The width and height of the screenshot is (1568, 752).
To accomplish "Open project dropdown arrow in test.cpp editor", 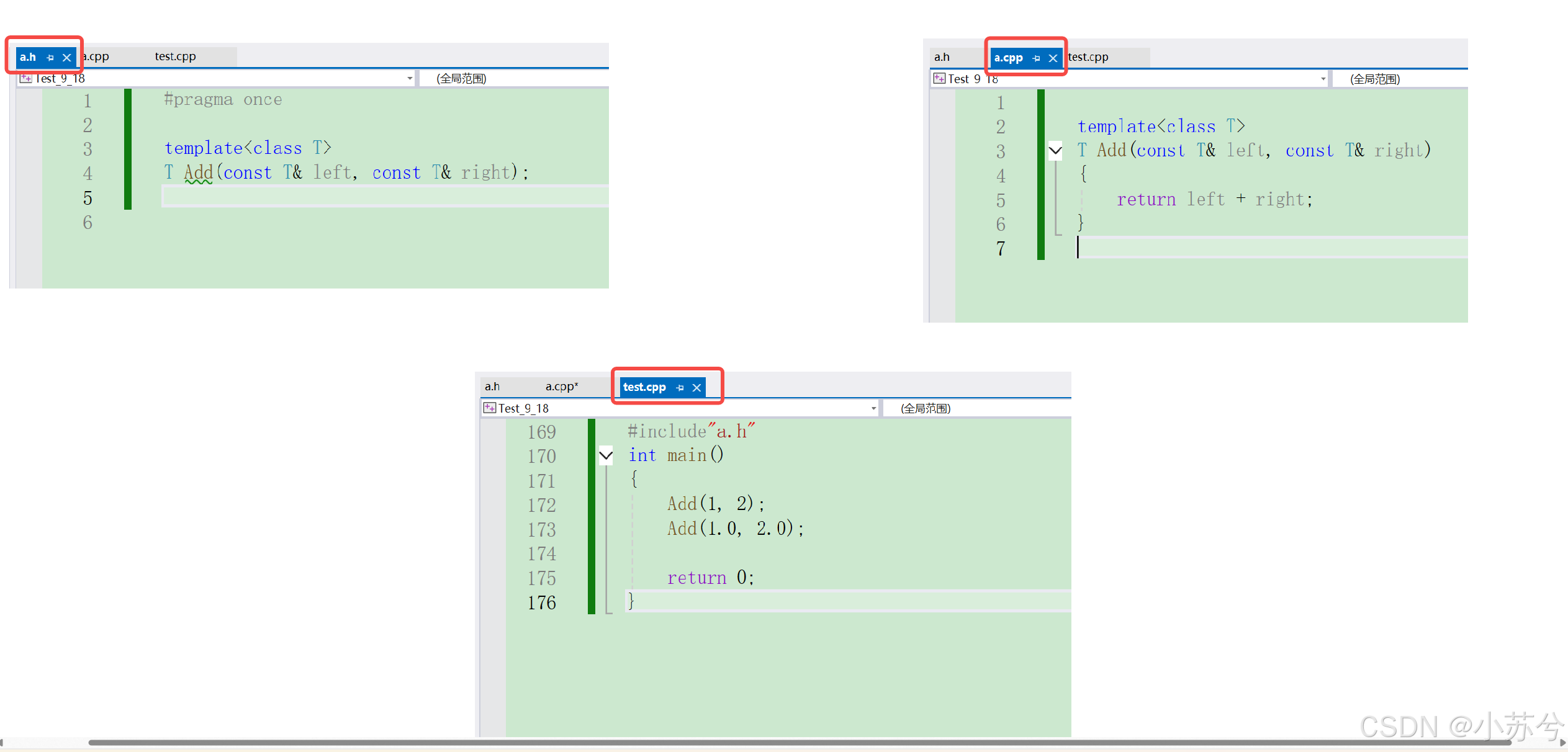I will (x=873, y=408).
